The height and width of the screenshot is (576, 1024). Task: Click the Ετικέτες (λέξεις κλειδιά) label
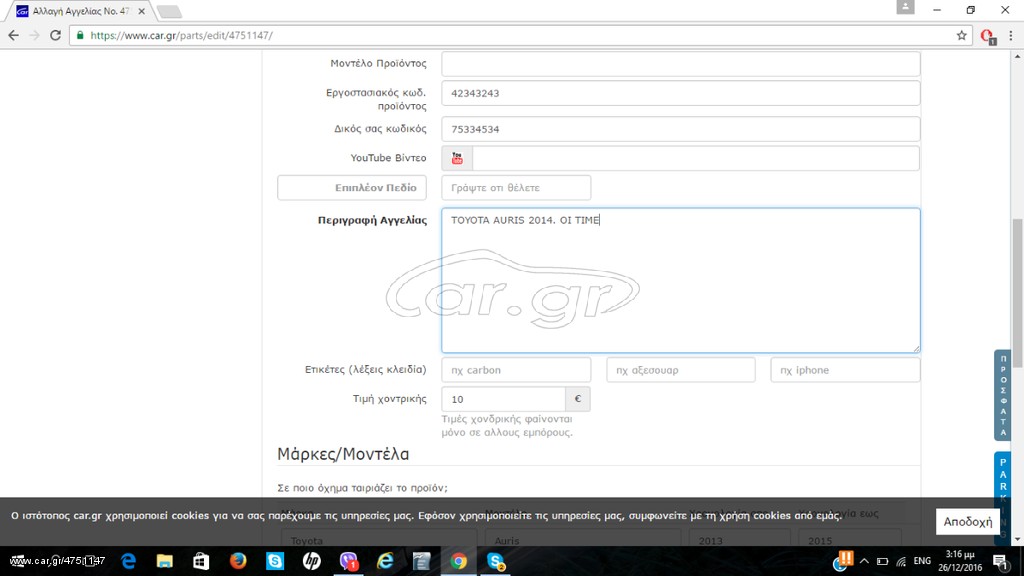point(366,370)
